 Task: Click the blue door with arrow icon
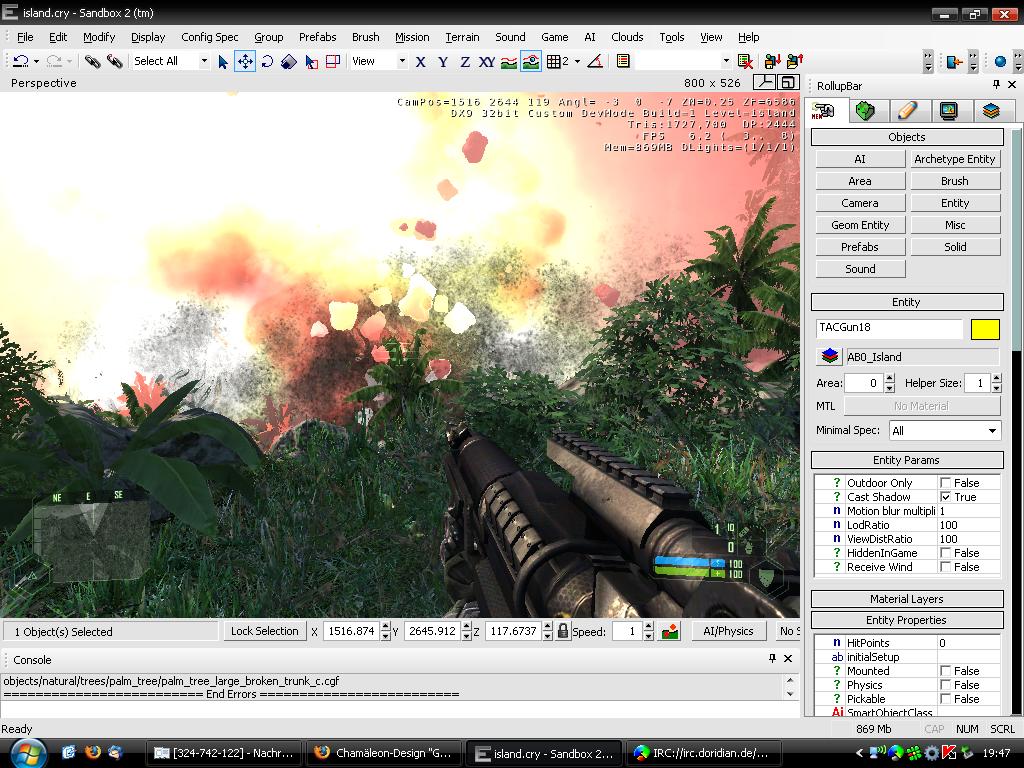(x=954, y=61)
